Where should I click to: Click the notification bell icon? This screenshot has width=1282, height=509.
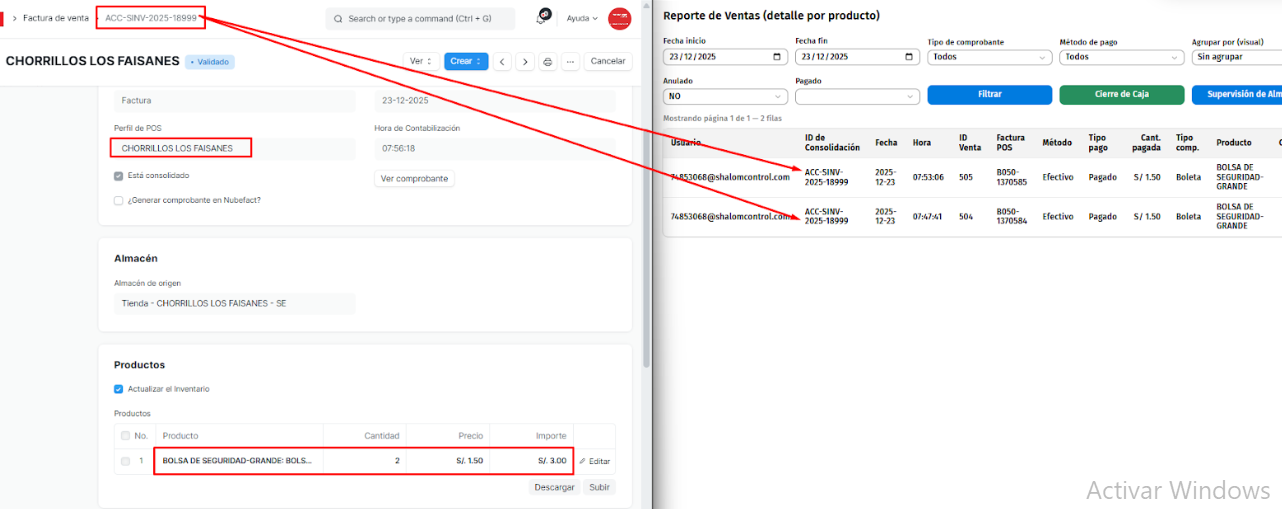click(543, 18)
